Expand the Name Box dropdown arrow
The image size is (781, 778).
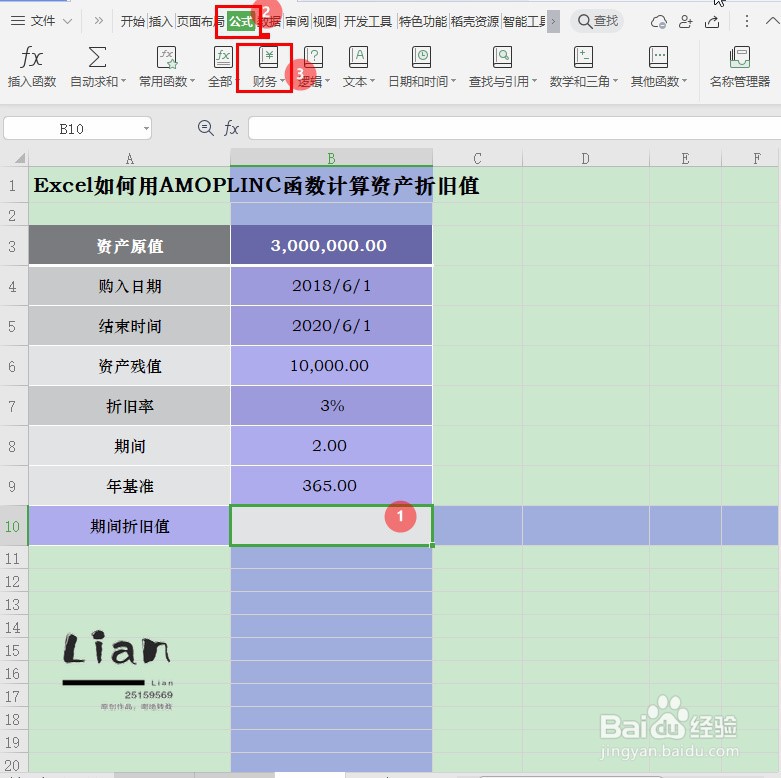(x=146, y=129)
